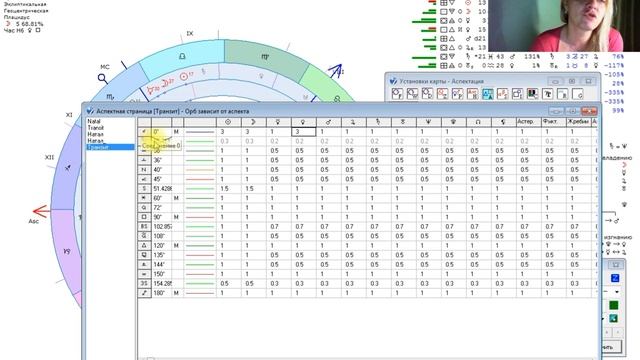The width and height of the screenshot is (640, 360).
Task: Select the triseptile 154.28 aspect symbol button
Action: click(144, 283)
